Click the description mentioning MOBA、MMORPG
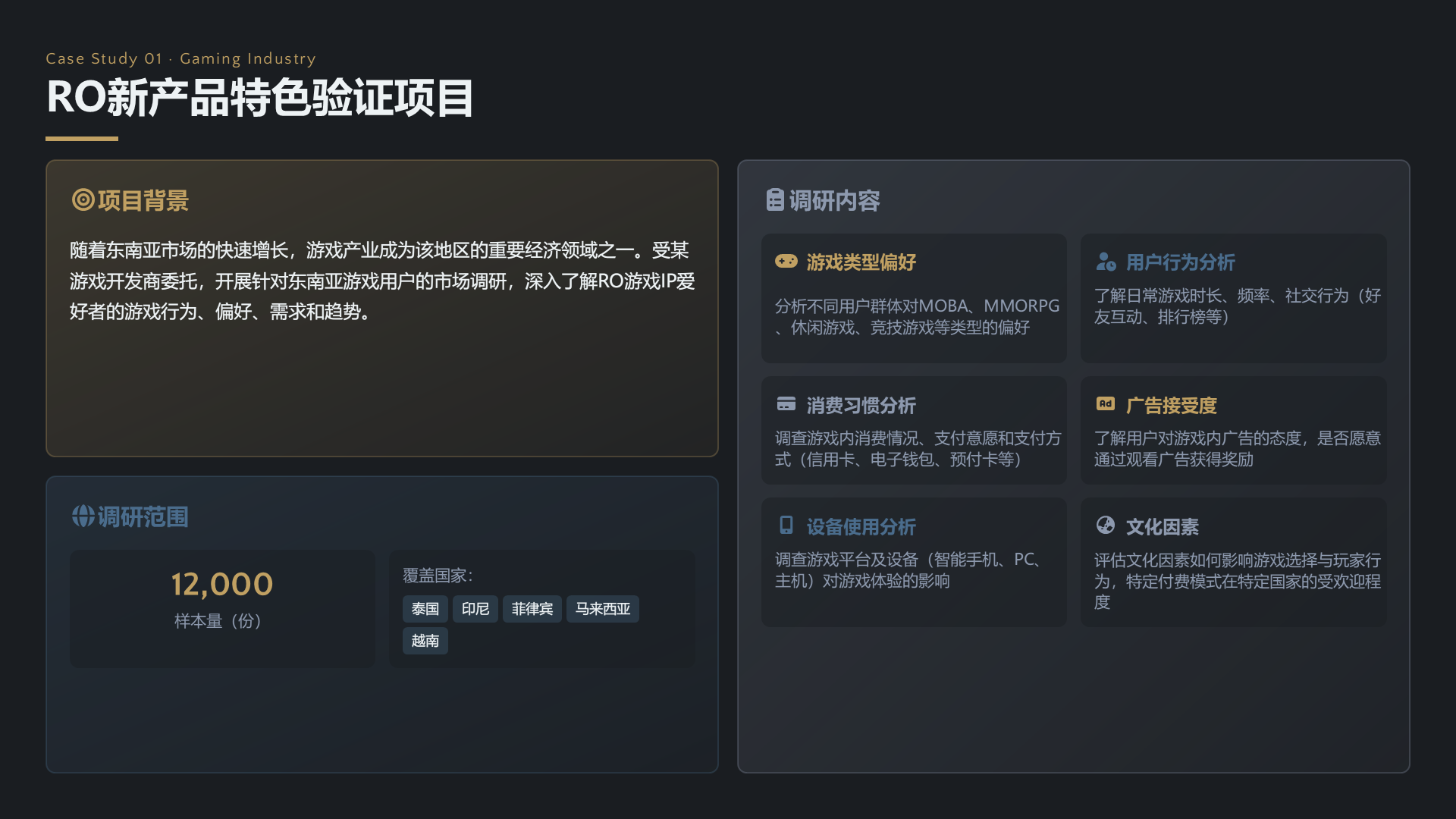Image resolution: width=1456 pixels, height=819 pixels. pos(917,316)
